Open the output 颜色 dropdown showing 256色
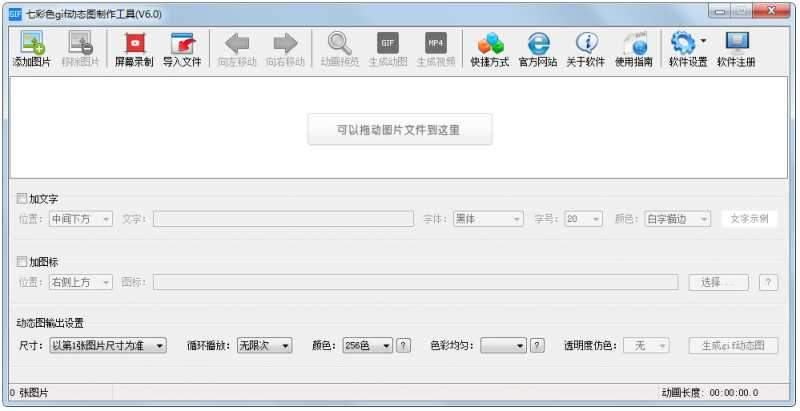The height and width of the screenshot is (411, 800). [367, 346]
